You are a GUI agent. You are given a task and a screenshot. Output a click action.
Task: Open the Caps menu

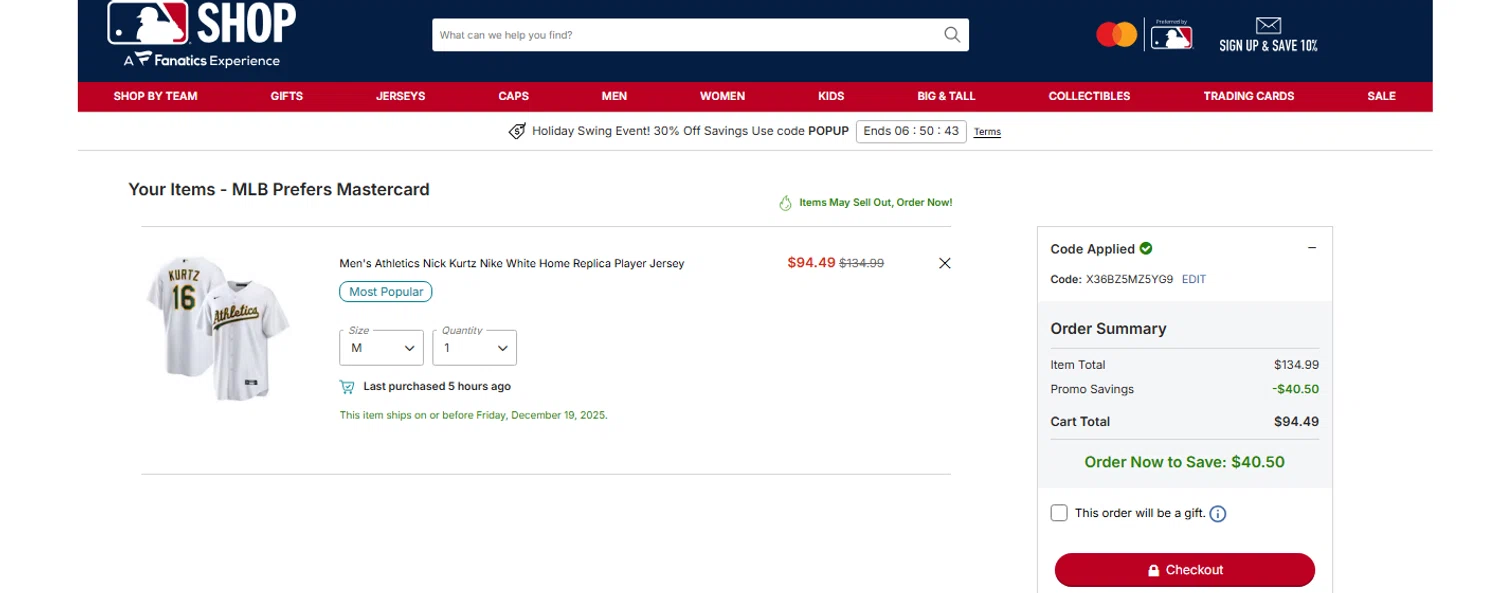coord(514,96)
